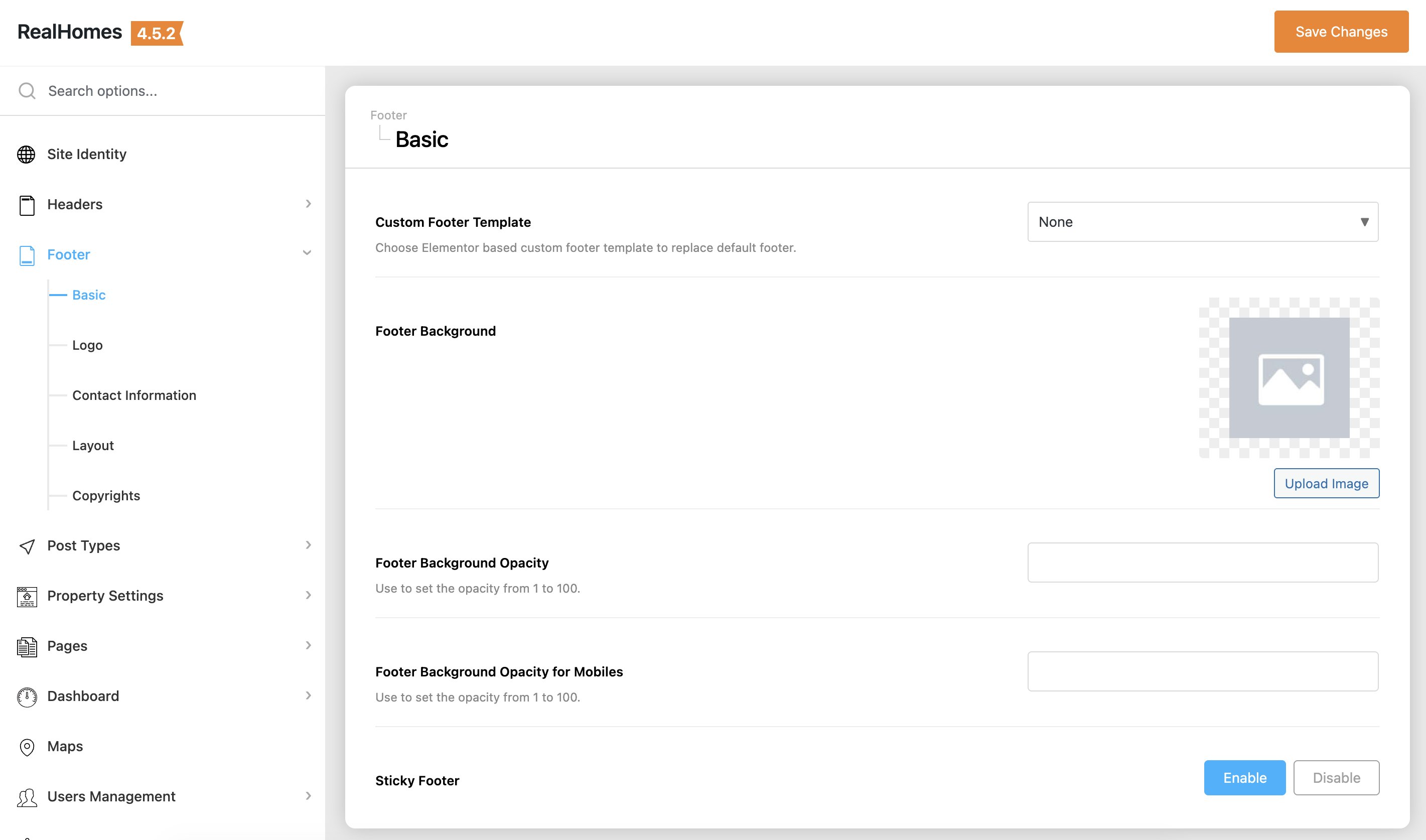Click the Property Settings house icon
The height and width of the screenshot is (840, 1426).
[27, 597]
